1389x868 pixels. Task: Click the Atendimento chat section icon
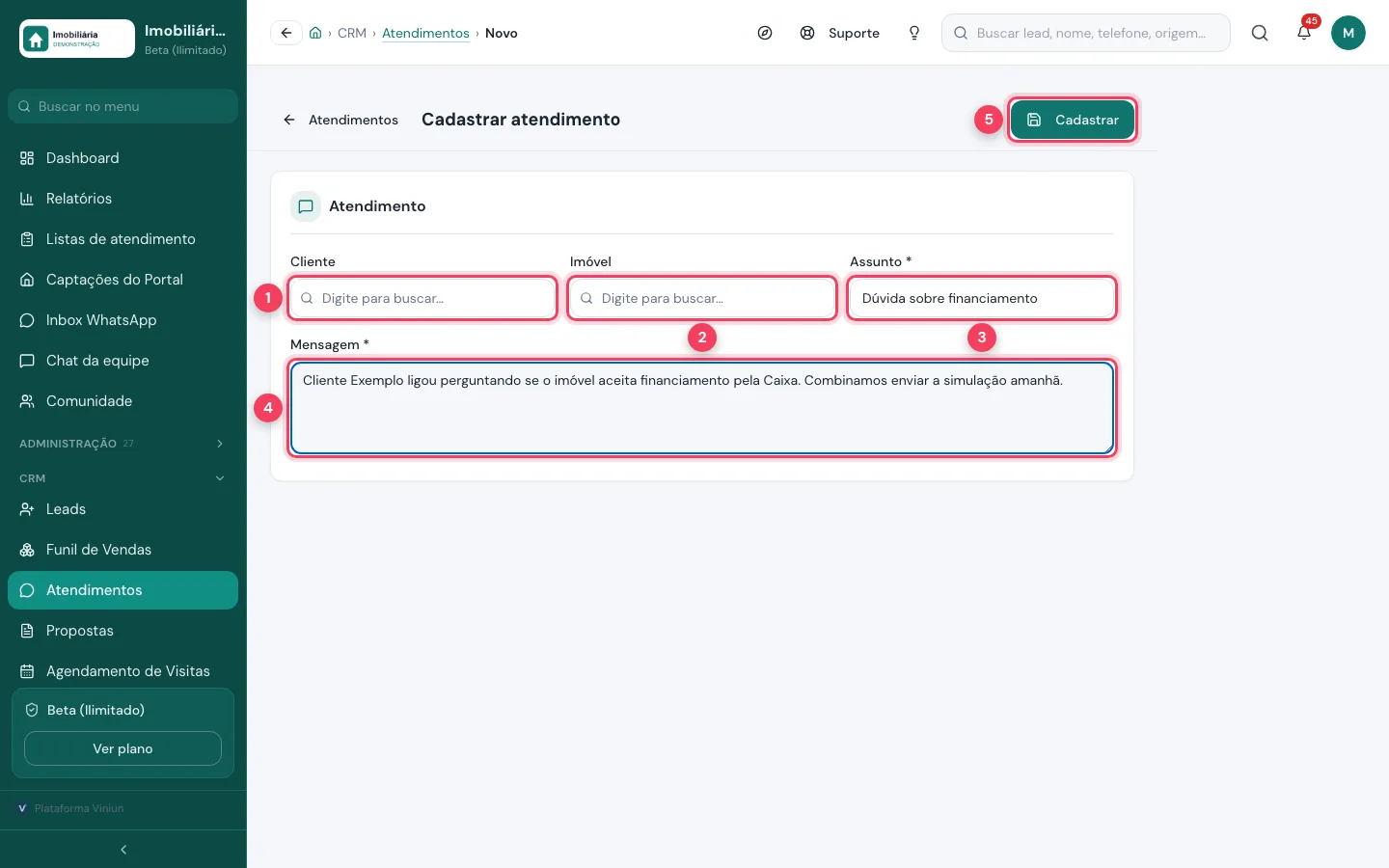306,206
